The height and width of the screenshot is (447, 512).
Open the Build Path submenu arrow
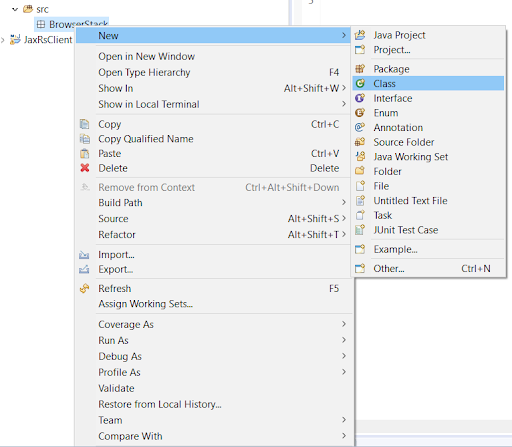point(344,202)
